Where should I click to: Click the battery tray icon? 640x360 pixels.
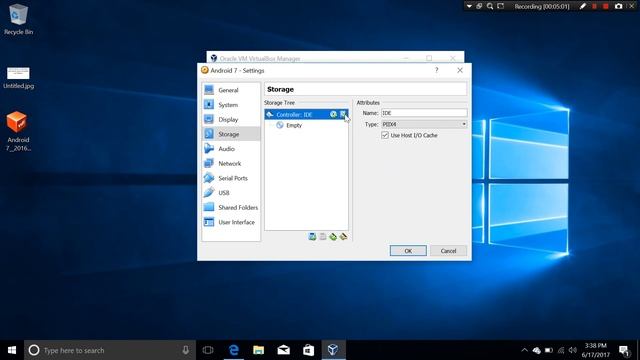549,350
